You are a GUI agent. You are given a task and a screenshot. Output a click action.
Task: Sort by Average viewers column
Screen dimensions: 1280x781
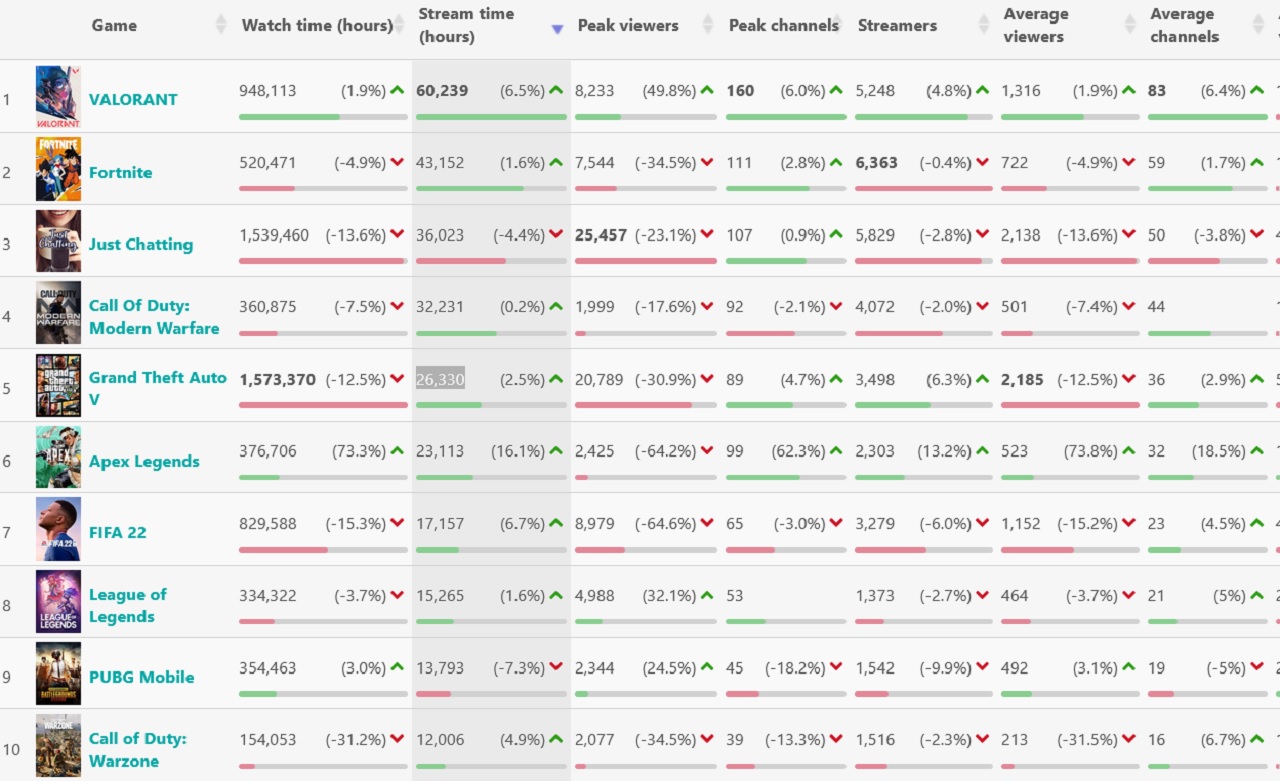tap(1036, 25)
